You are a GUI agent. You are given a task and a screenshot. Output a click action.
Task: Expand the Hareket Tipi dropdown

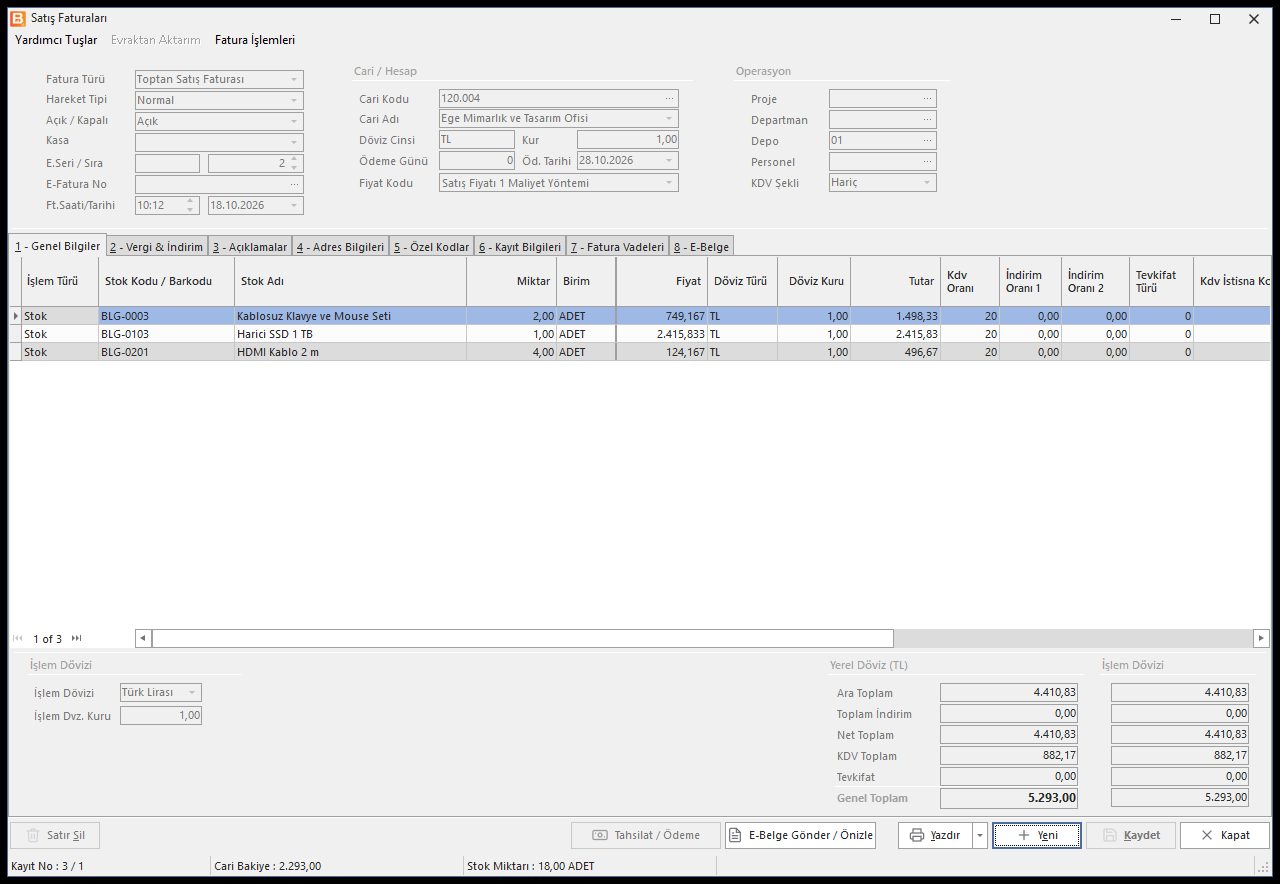294,100
